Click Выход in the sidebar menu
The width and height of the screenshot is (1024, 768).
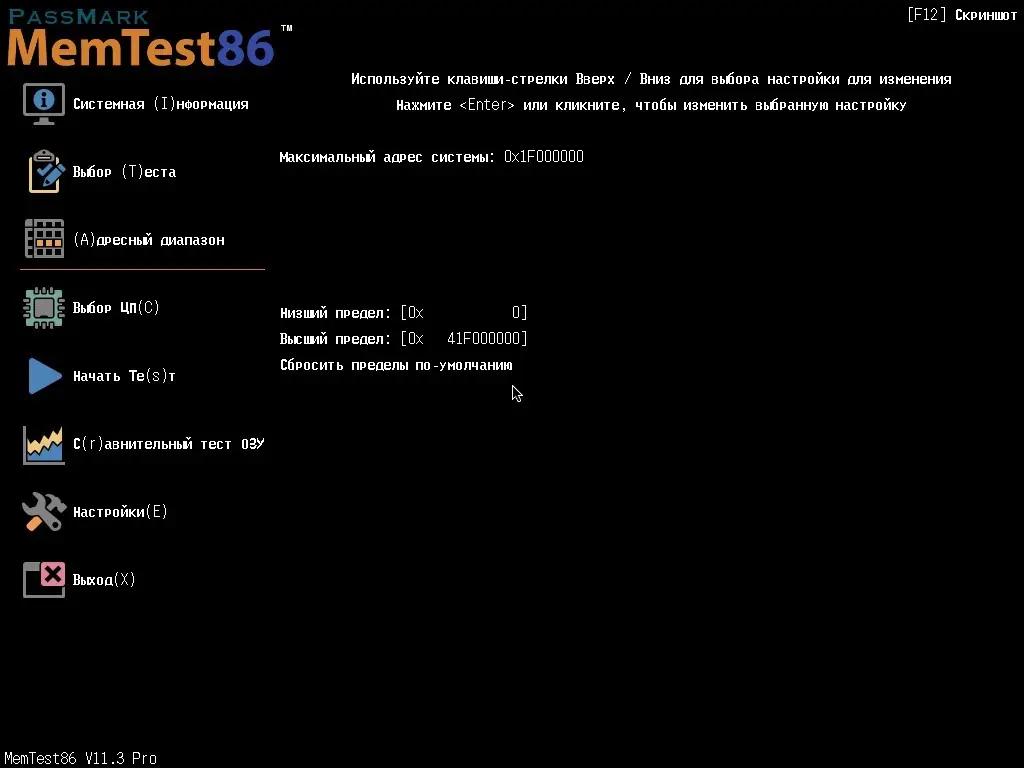[x=103, y=579]
